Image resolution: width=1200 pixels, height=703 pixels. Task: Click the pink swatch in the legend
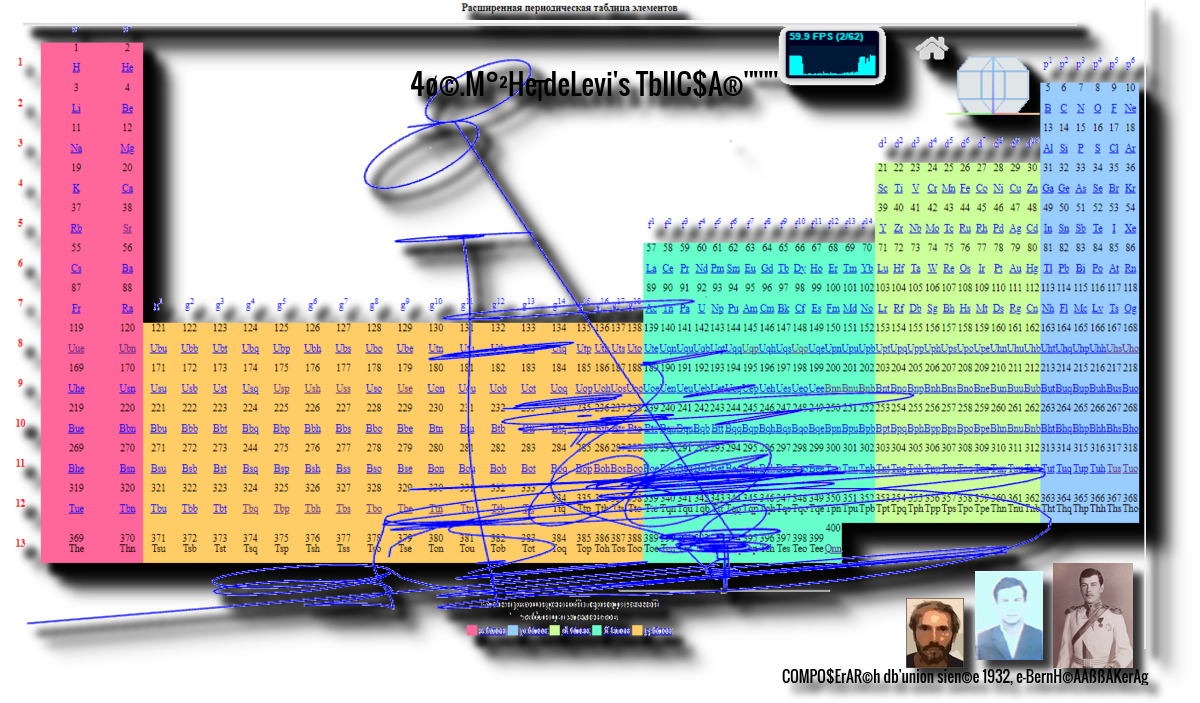click(472, 631)
